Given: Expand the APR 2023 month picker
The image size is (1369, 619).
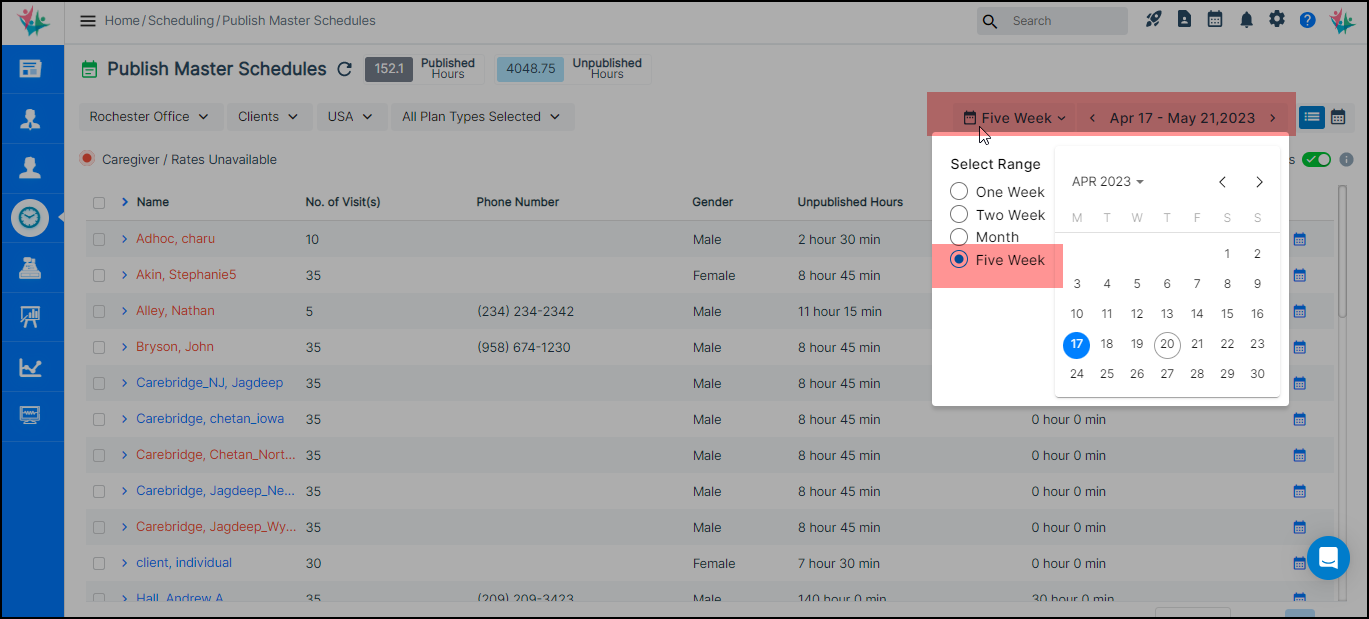Looking at the screenshot, I should (1107, 182).
